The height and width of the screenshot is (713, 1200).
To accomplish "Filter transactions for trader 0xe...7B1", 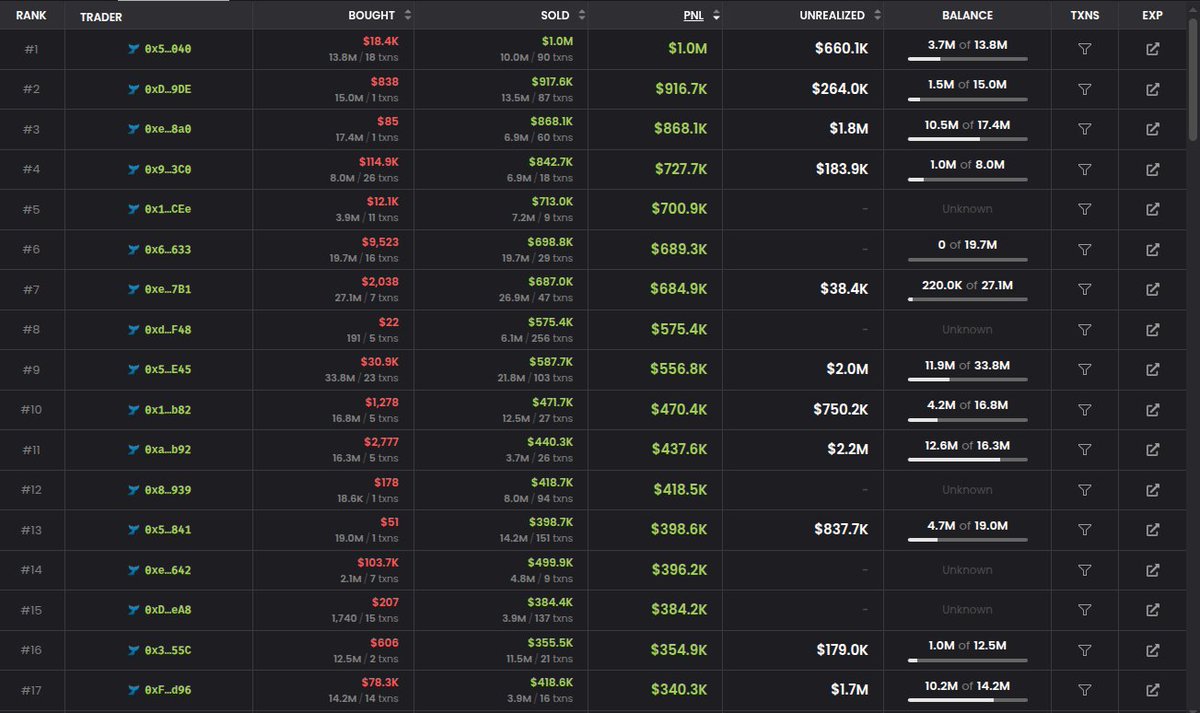I will click(x=1084, y=289).
